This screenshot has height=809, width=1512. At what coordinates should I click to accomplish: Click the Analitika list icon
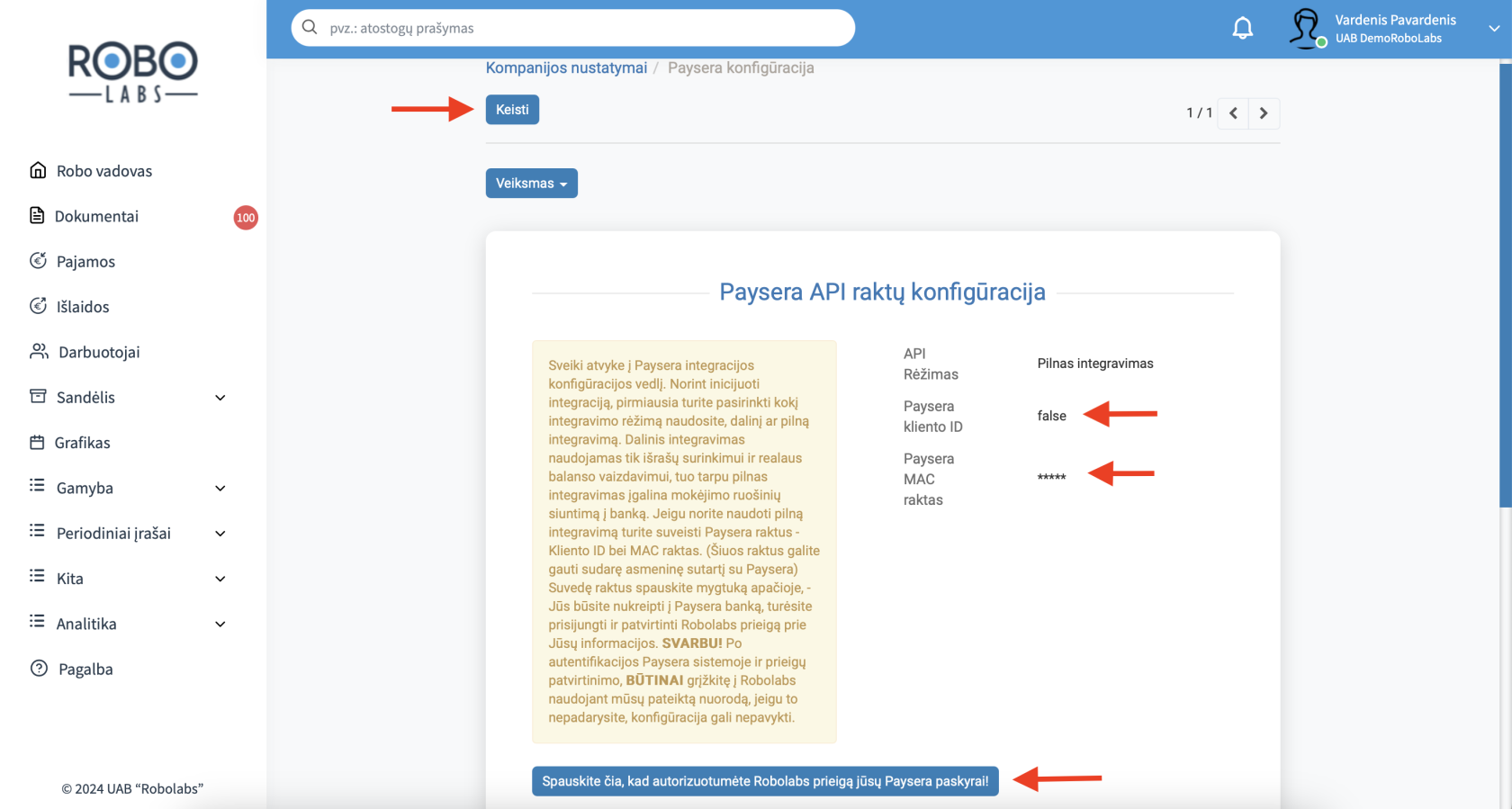click(x=37, y=621)
